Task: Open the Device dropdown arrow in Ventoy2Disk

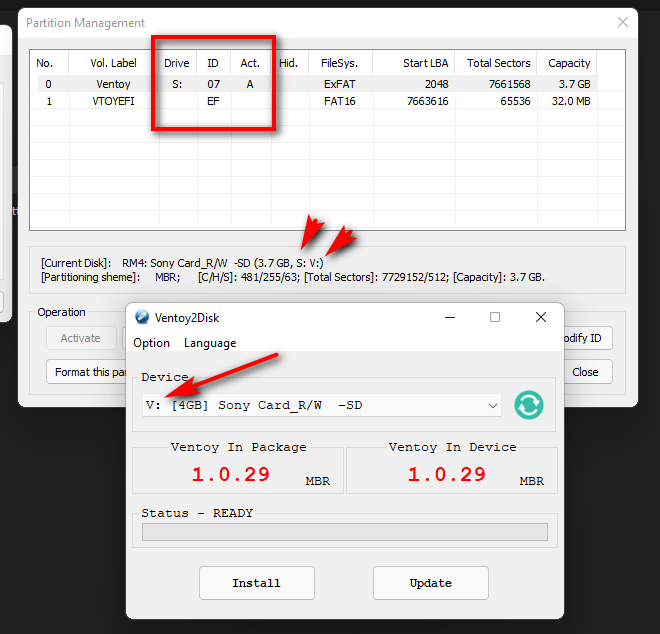Action: 492,405
